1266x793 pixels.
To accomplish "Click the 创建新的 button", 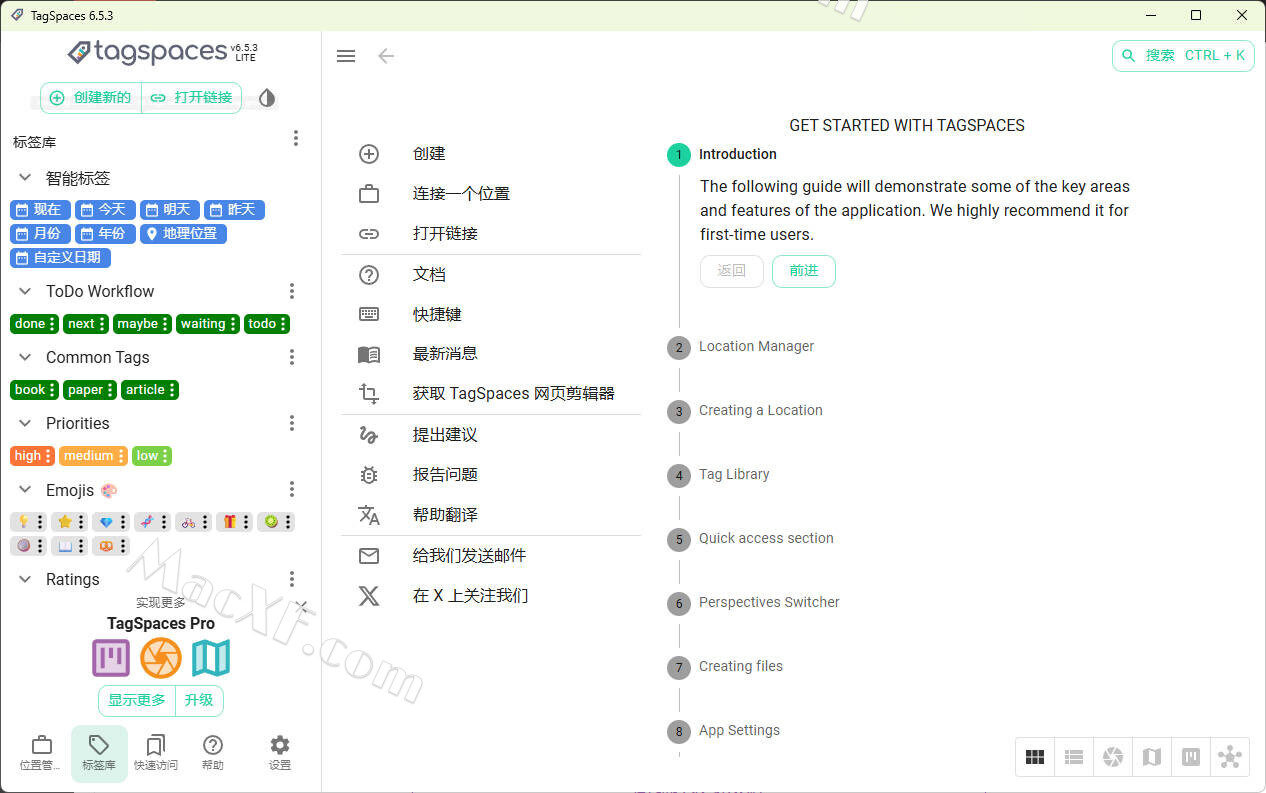I will click(x=91, y=97).
